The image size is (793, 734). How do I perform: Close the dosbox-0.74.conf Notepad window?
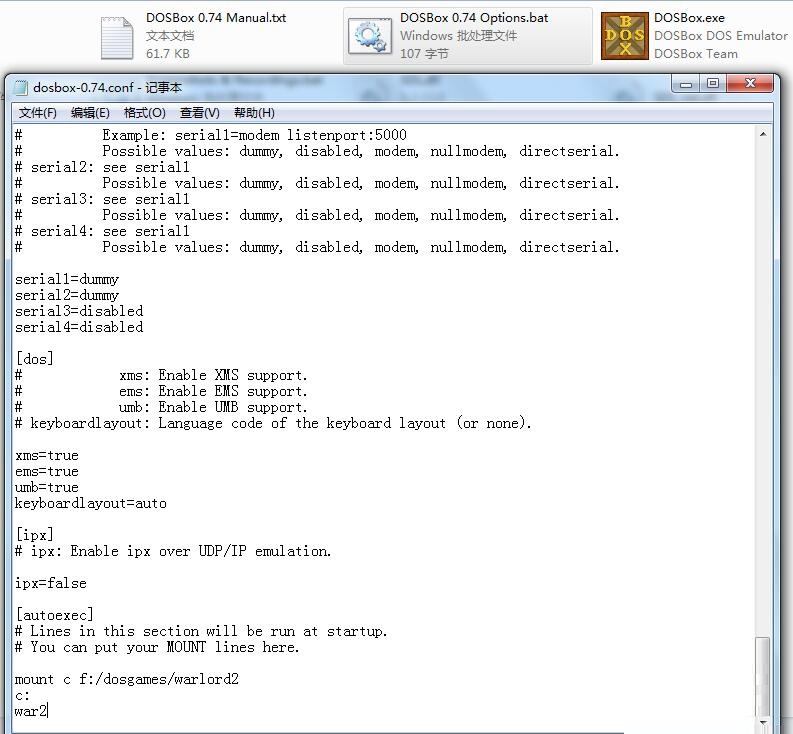tap(749, 85)
